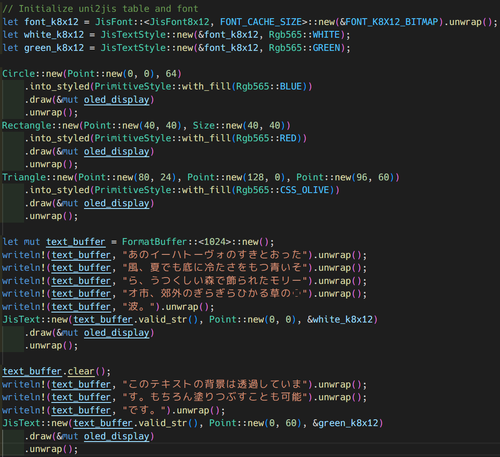Select the Rgb565::BLUE fill color

(x=269, y=87)
